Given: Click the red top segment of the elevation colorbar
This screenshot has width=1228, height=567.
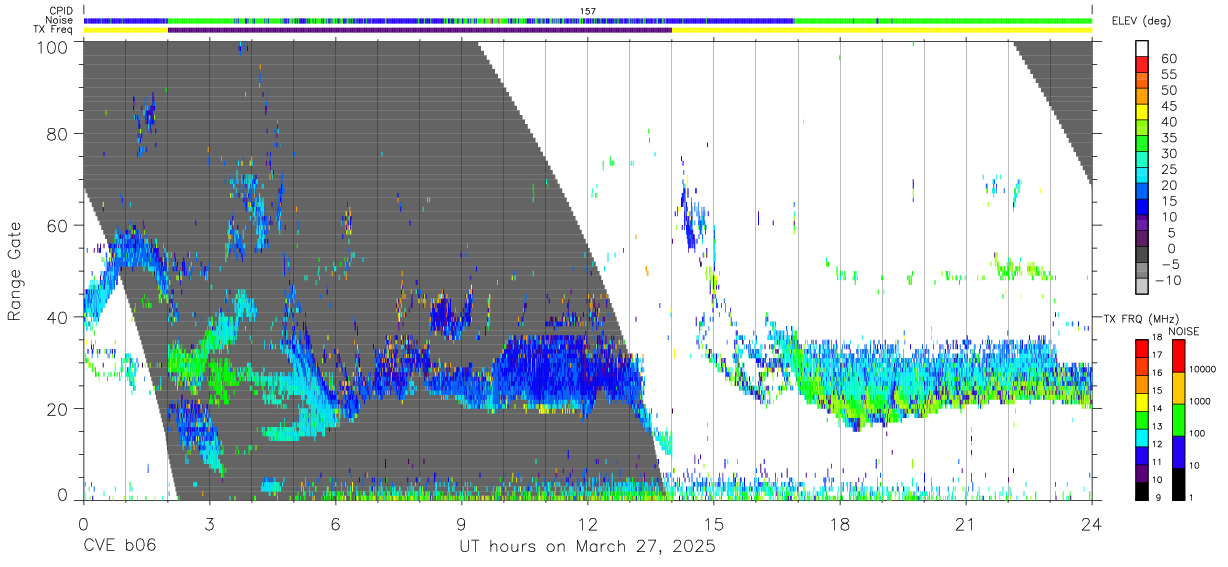Looking at the screenshot, I should 1144,65.
